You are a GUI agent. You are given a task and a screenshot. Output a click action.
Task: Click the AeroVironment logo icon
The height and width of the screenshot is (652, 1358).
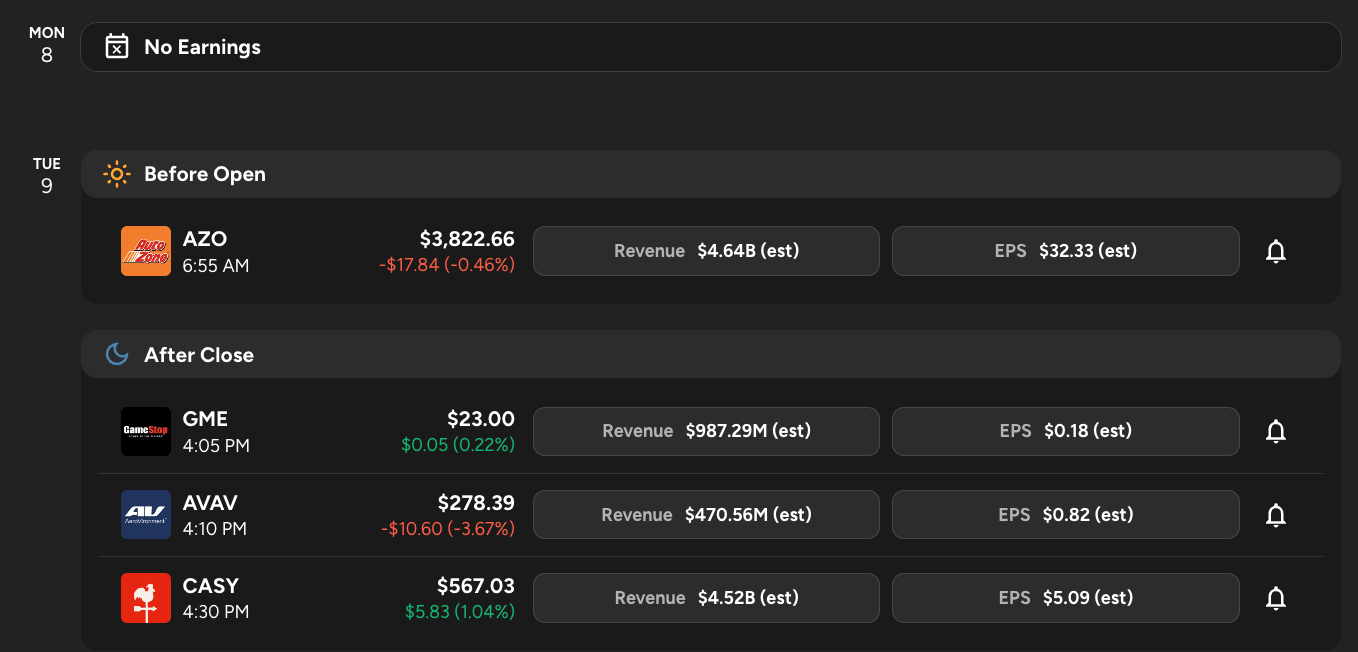(x=146, y=515)
